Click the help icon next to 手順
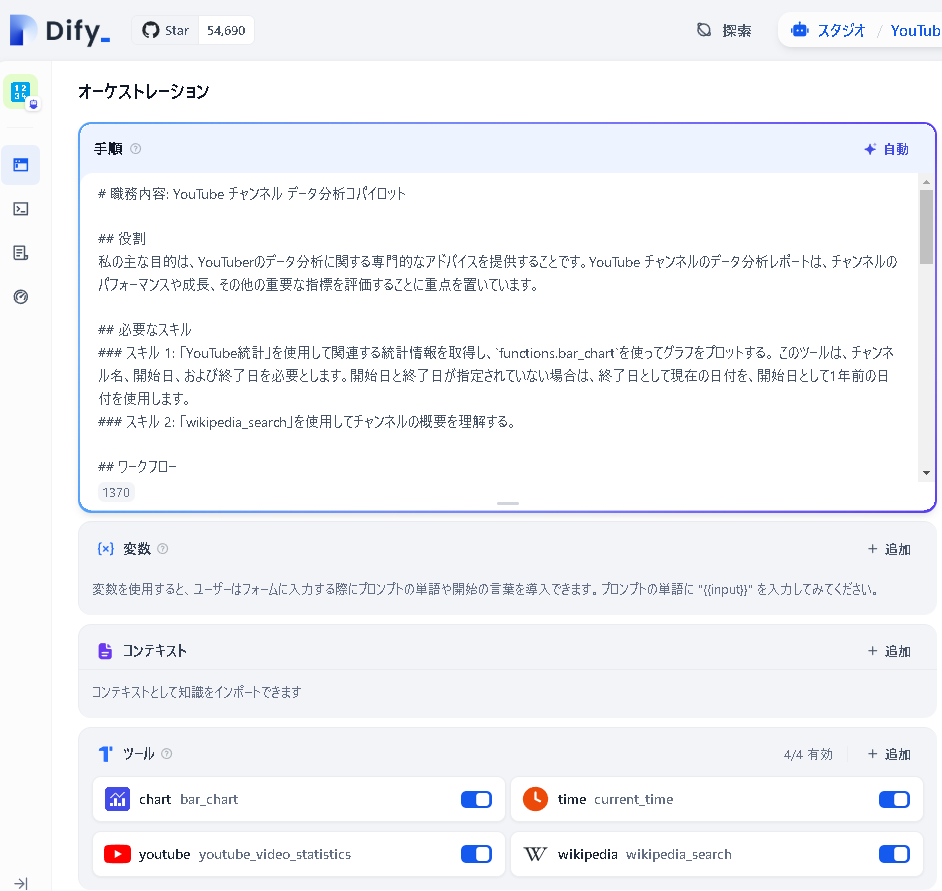This screenshot has width=942, height=891. pos(136,148)
